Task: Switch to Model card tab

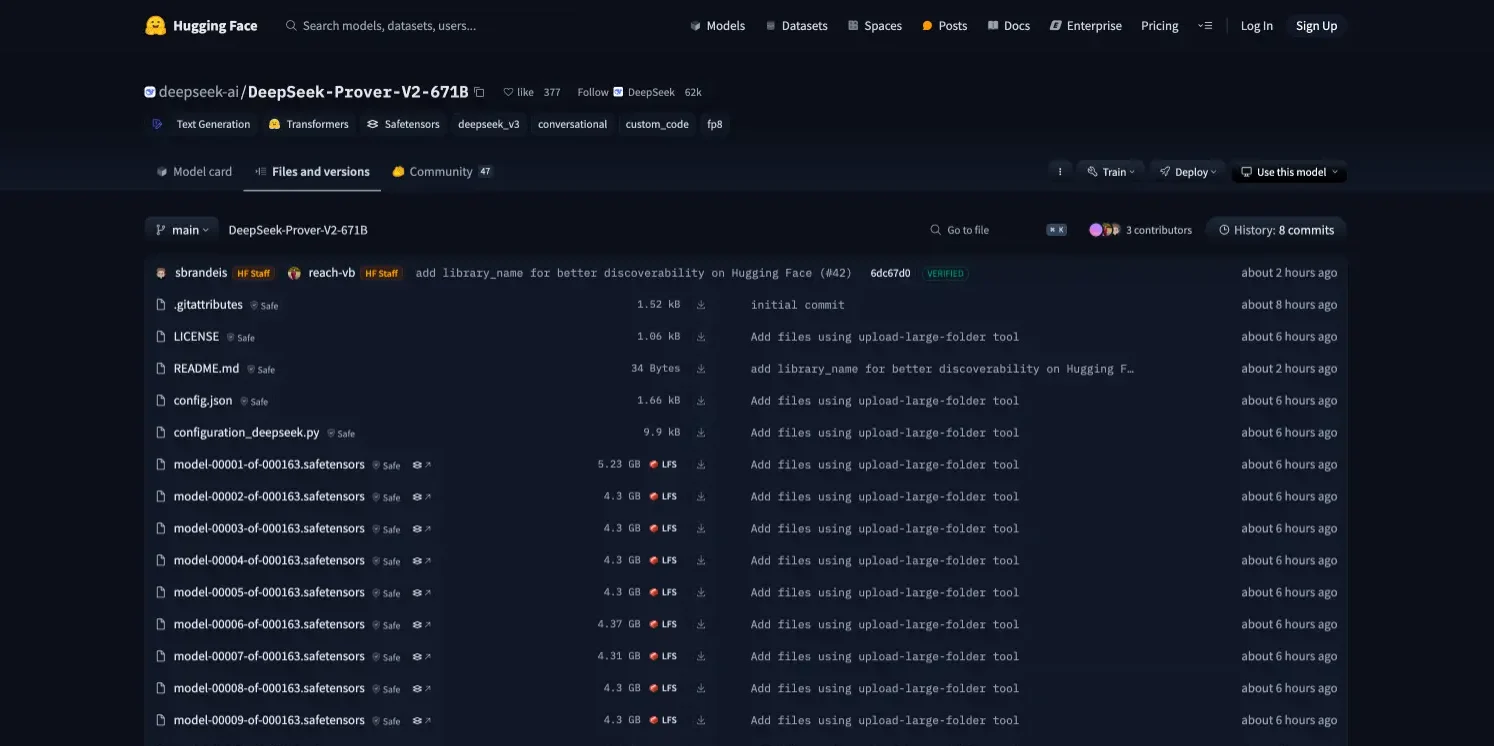Action: 194,172
